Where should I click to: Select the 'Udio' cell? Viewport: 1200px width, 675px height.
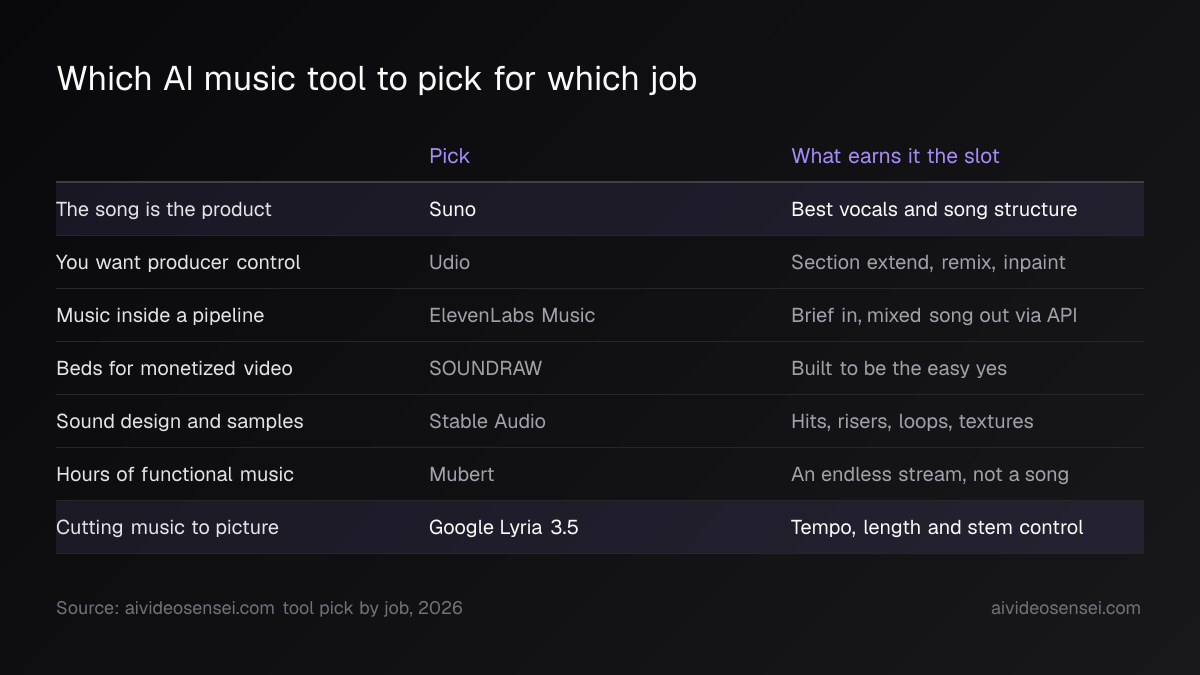pos(449,262)
